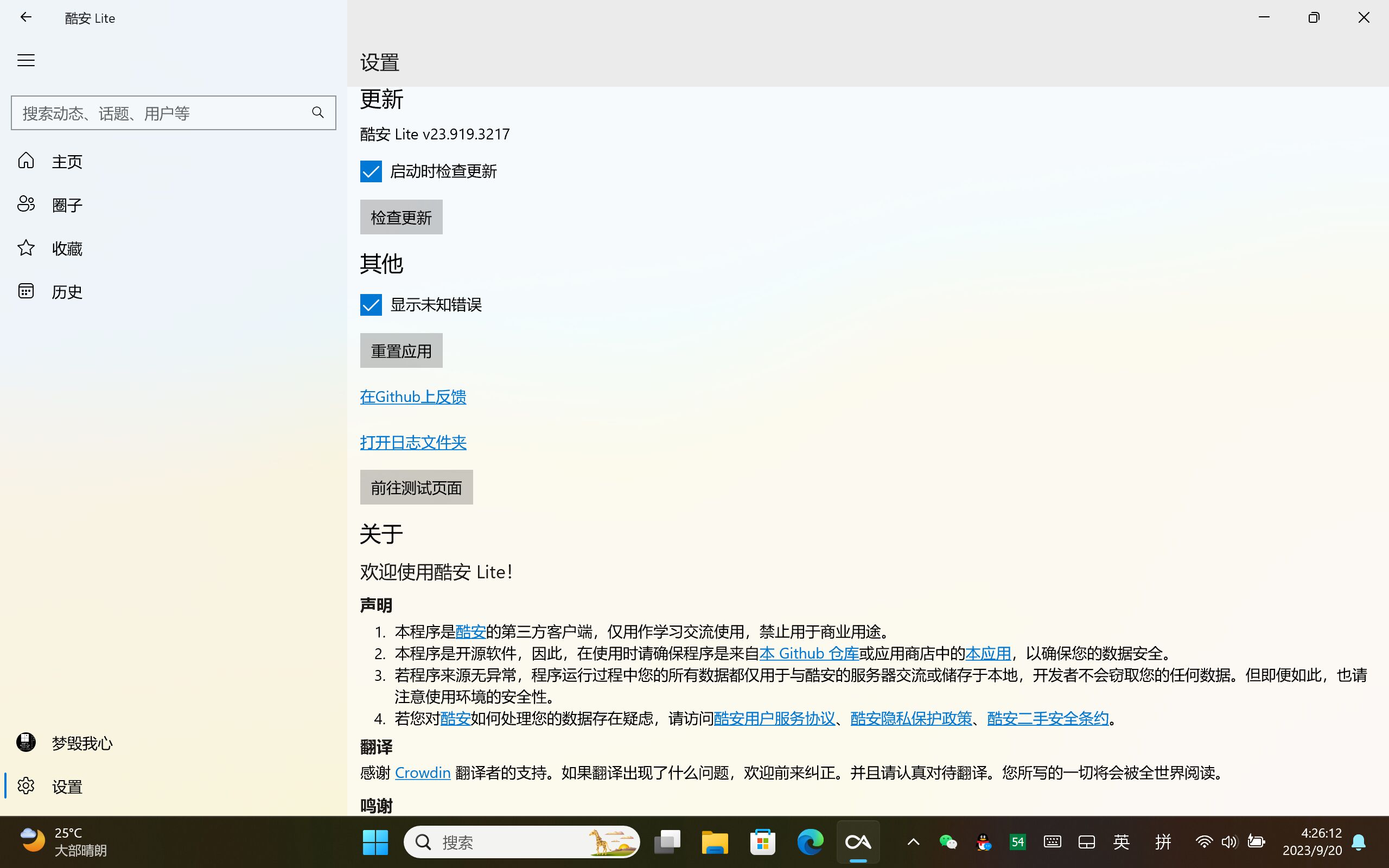The height and width of the screenshot is (868, 1389).
Task: Open the 收藏 favorites section
Action: click(x=173, y=248)
